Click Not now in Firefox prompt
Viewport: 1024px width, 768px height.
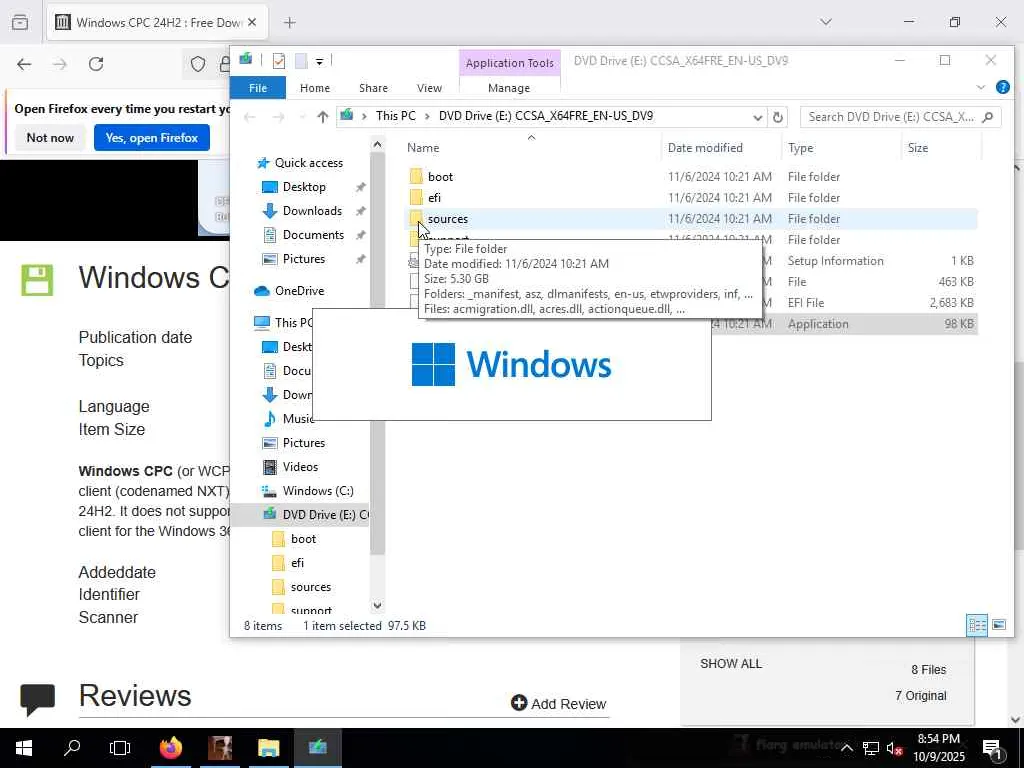pyautogui.click(x=50, y=138)
